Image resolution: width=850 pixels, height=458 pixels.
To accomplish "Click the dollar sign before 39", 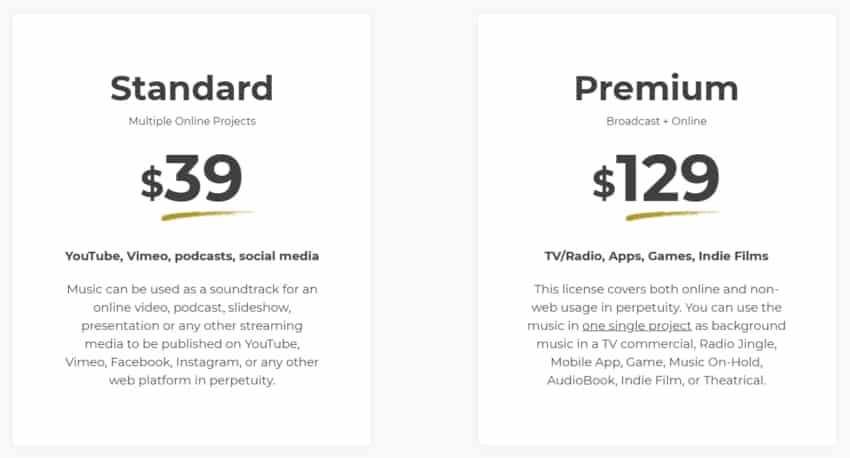I will click(x=151, y=184).
